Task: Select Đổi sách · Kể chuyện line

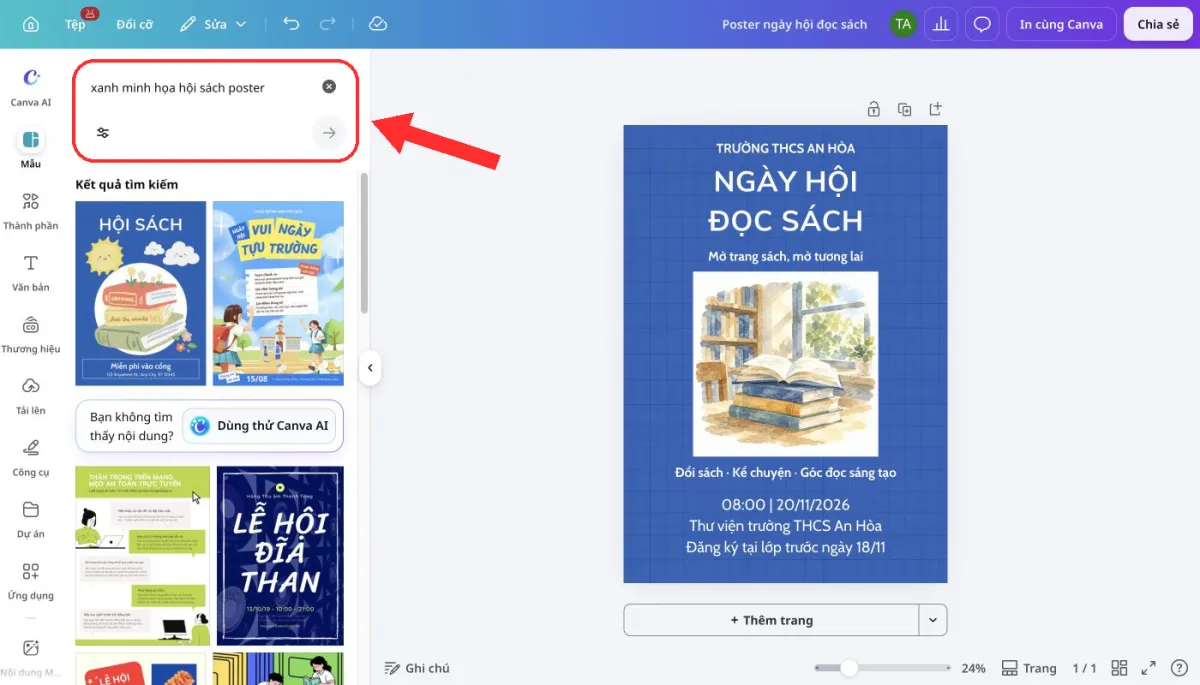Action: [785, 472]
